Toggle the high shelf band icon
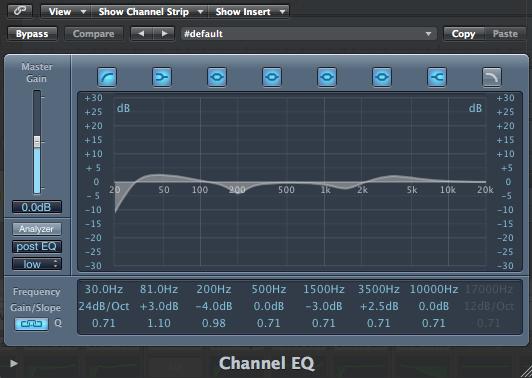Image resolution: width=532 pixels, height=378 pixels. point(437,77)
